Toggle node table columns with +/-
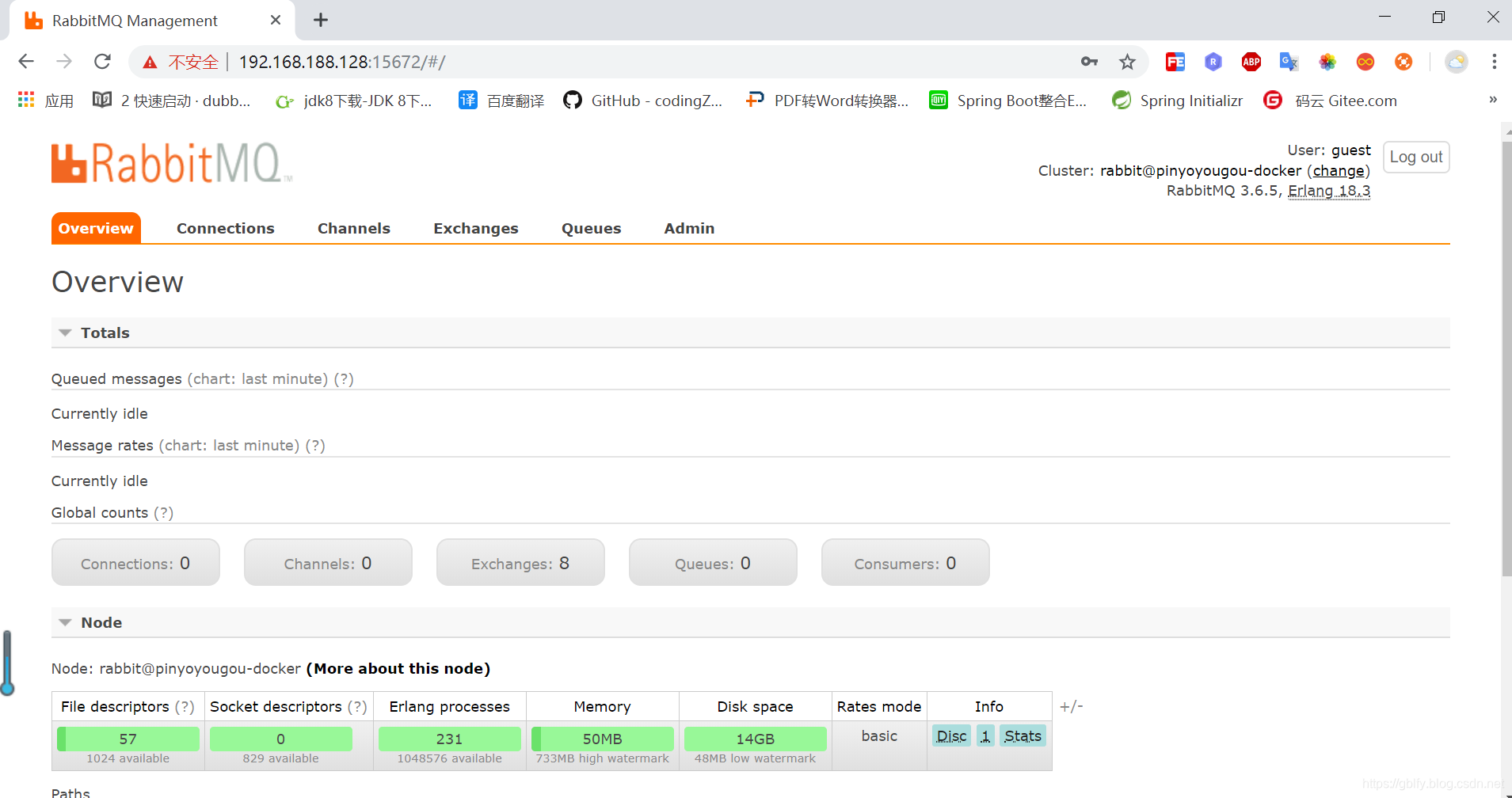The width and height of the screenshot is (1512, 798). pos(1072,706)
